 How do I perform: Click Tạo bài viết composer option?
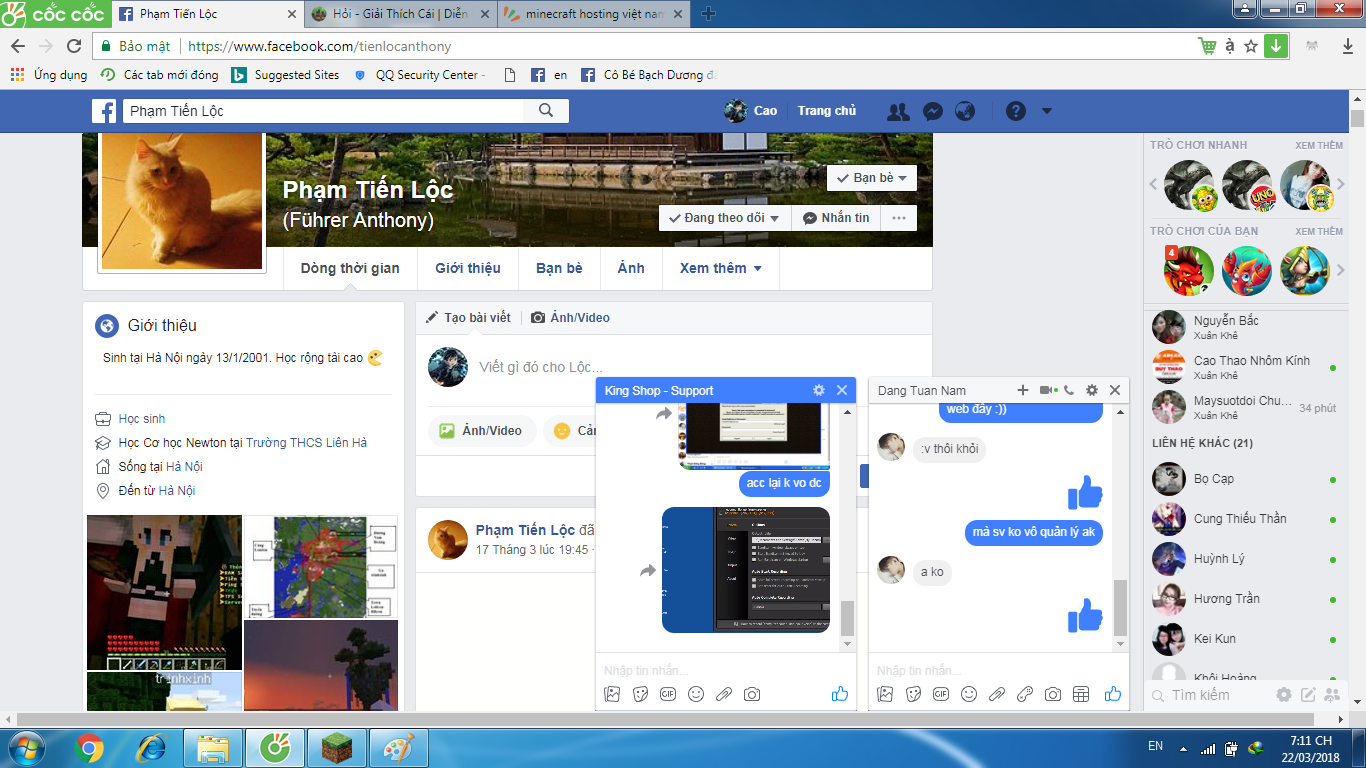point(468,318)
